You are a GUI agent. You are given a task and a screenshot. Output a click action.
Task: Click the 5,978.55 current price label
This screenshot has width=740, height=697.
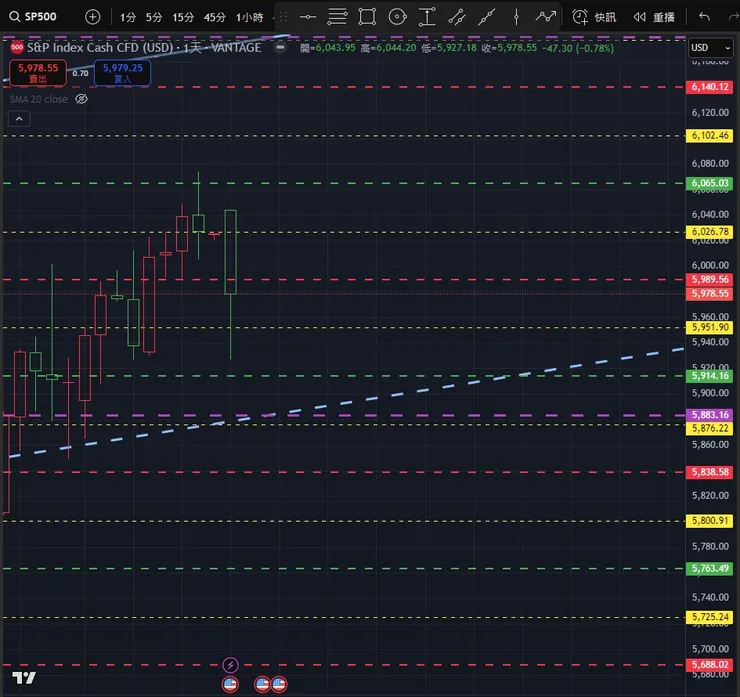pos(709,294)
